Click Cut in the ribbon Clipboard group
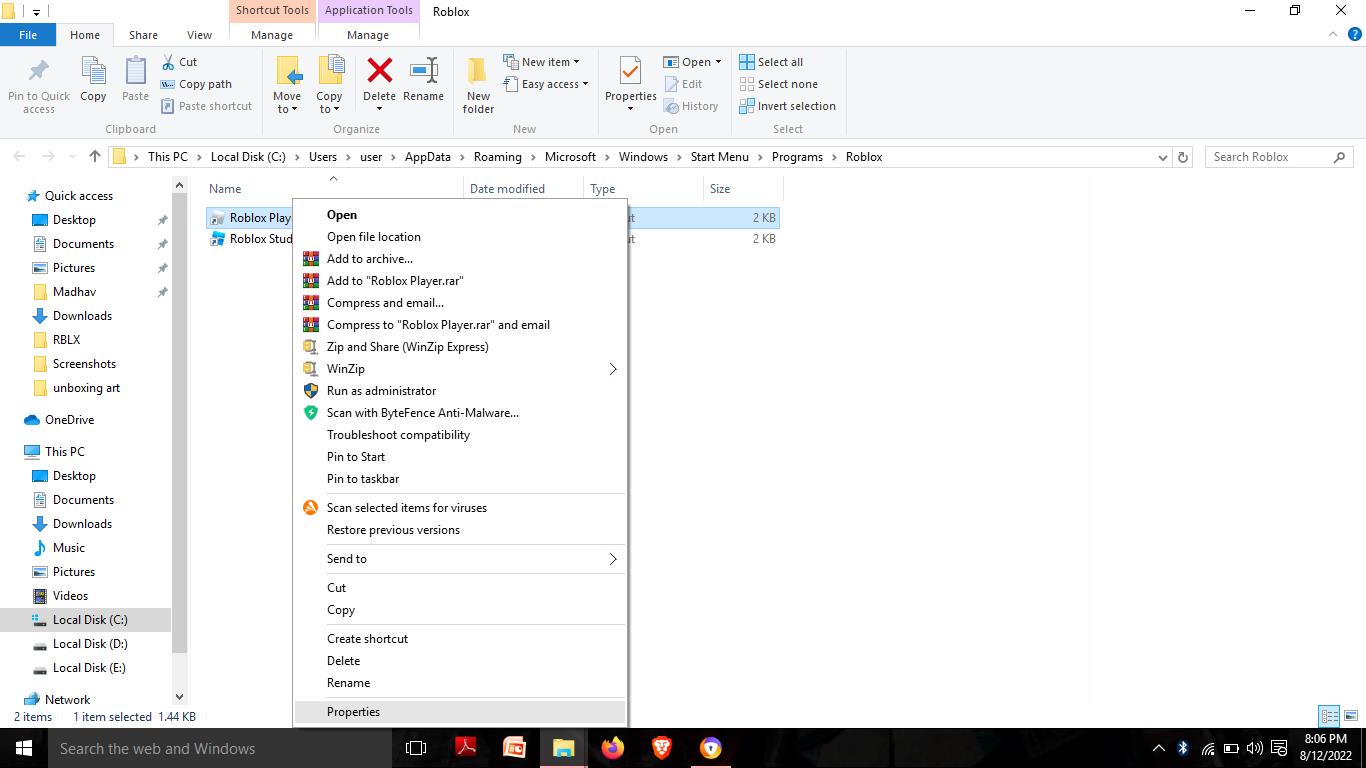Screen dimensions: 1366x768 tap(179, 62)
